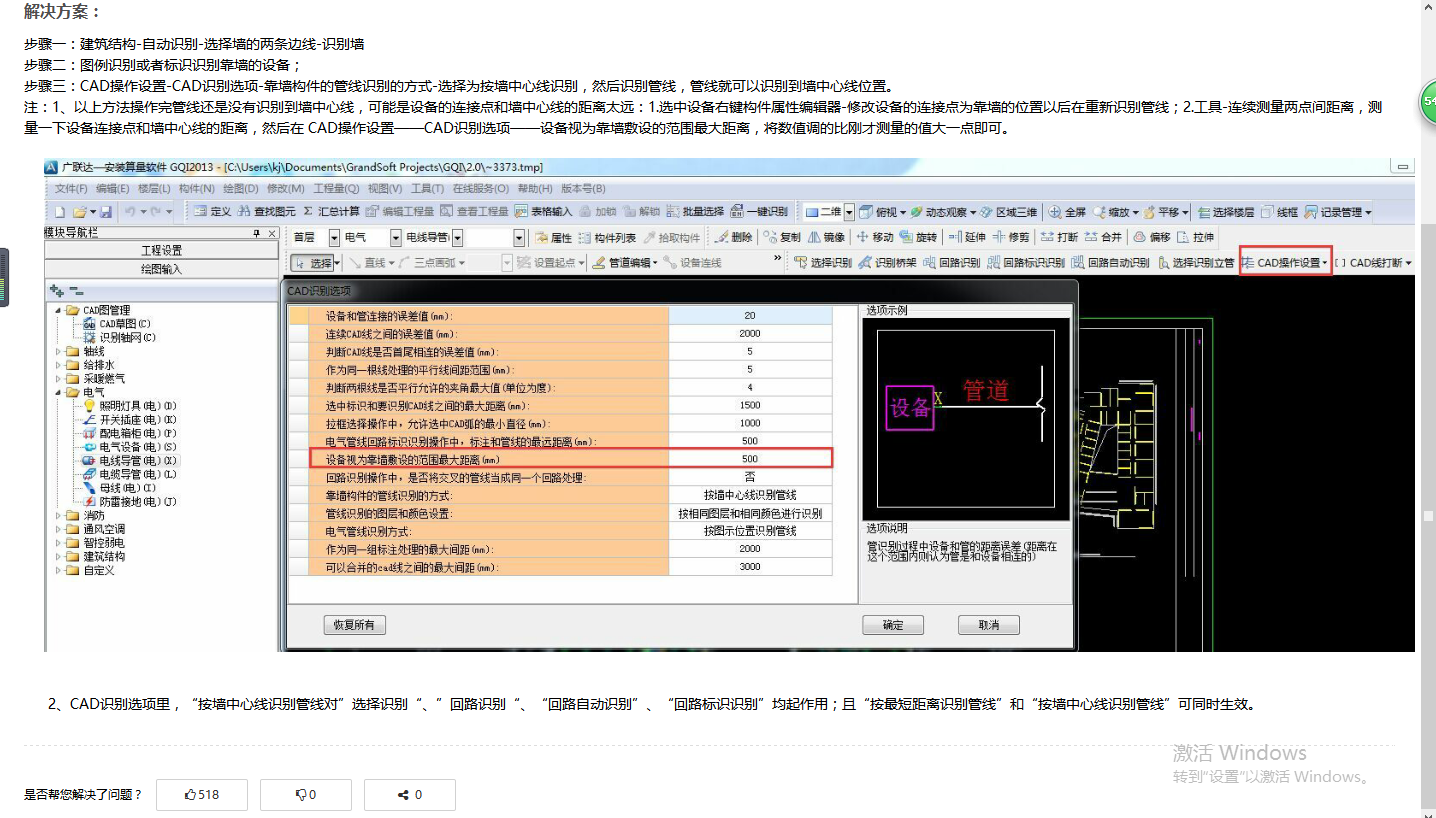This screenshot has width=1436, height=818.
Task: Open 记录管理 dropdown
Action: pyautogui.click(x=1338, y=212)
